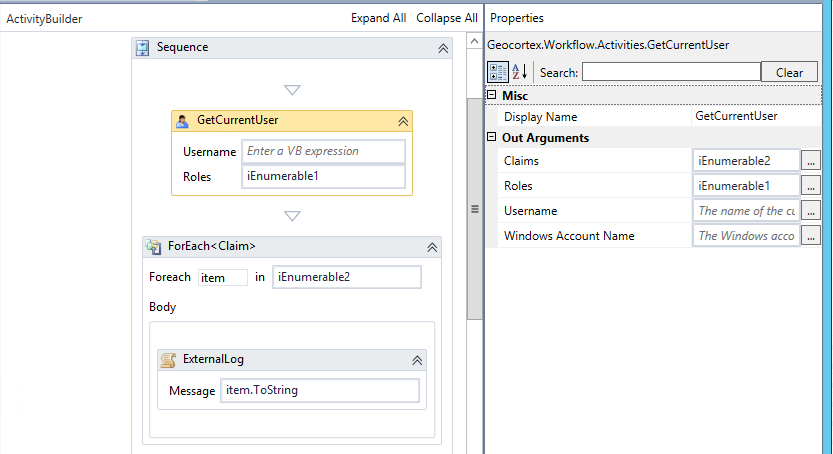833x454 pixels.
Task: Click the ForEach iEnumerable2 collection field
Action: pyautogui.click(x=347, y=277)
